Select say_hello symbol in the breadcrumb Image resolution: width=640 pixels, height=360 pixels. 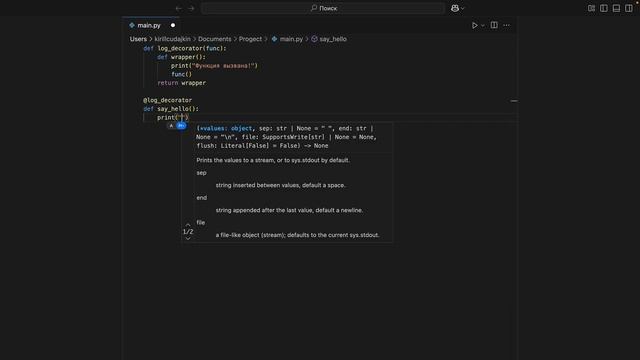tap(329, 39)
